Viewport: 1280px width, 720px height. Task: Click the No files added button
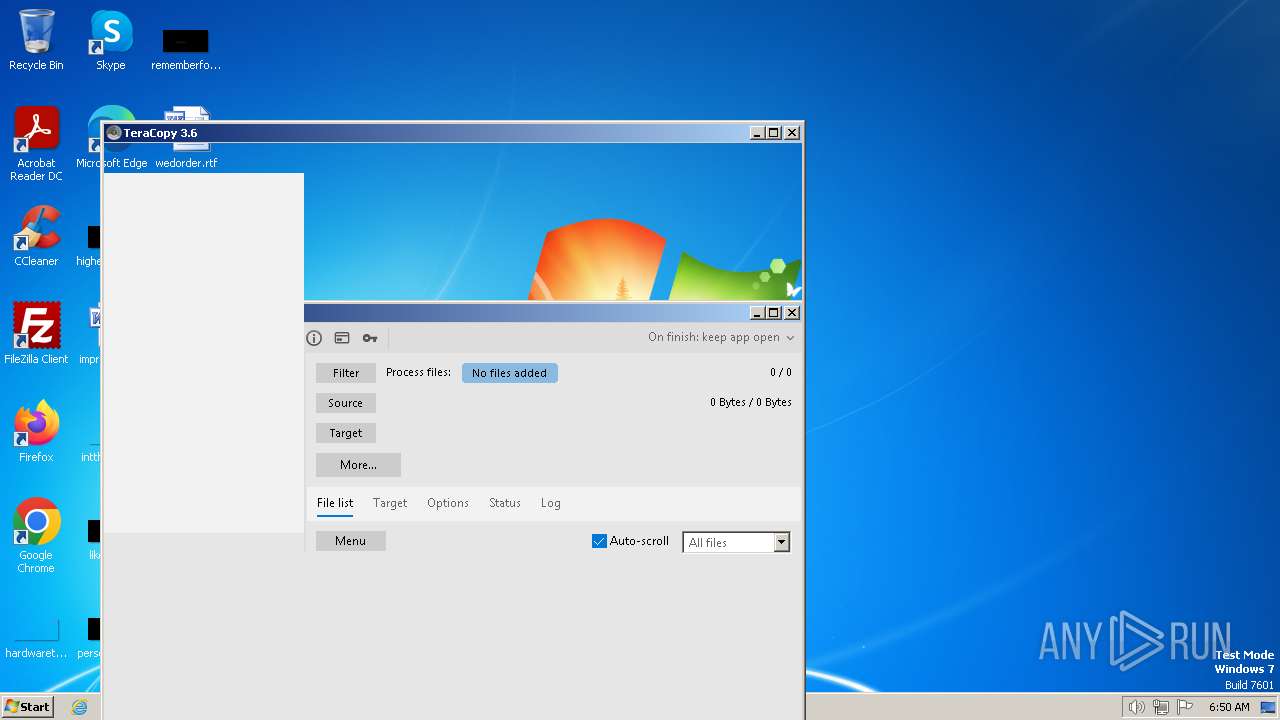(x=510, y=373)
